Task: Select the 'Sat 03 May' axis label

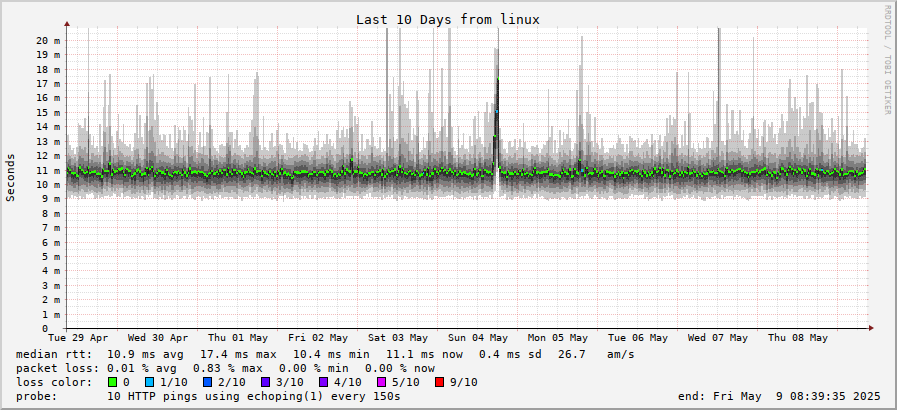Action: pos(398,338)
